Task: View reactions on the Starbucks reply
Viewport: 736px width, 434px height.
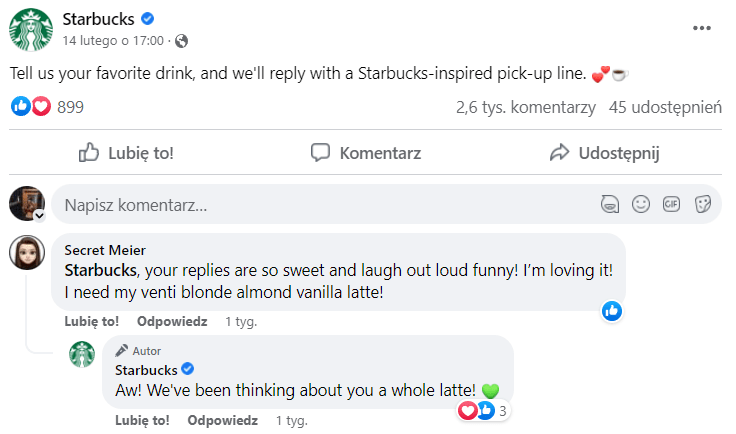Action: (483, 410)
